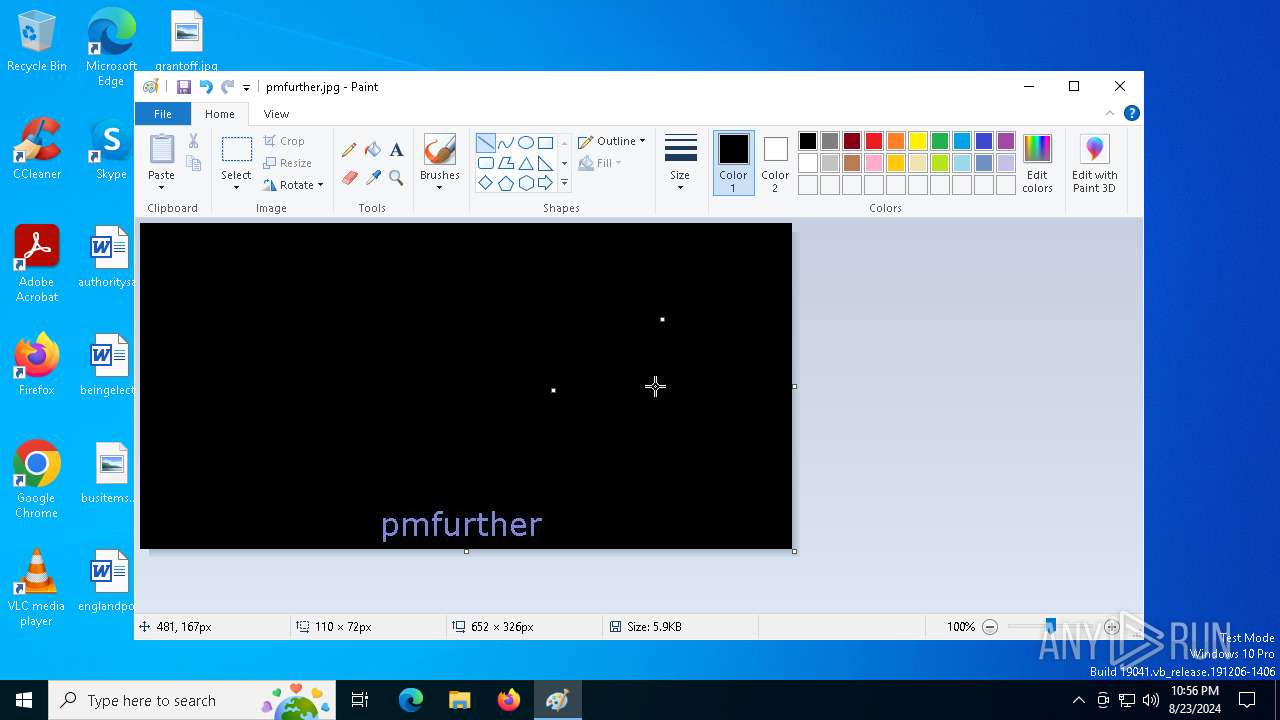Activate Color 2 background selector

click(775, 163)
